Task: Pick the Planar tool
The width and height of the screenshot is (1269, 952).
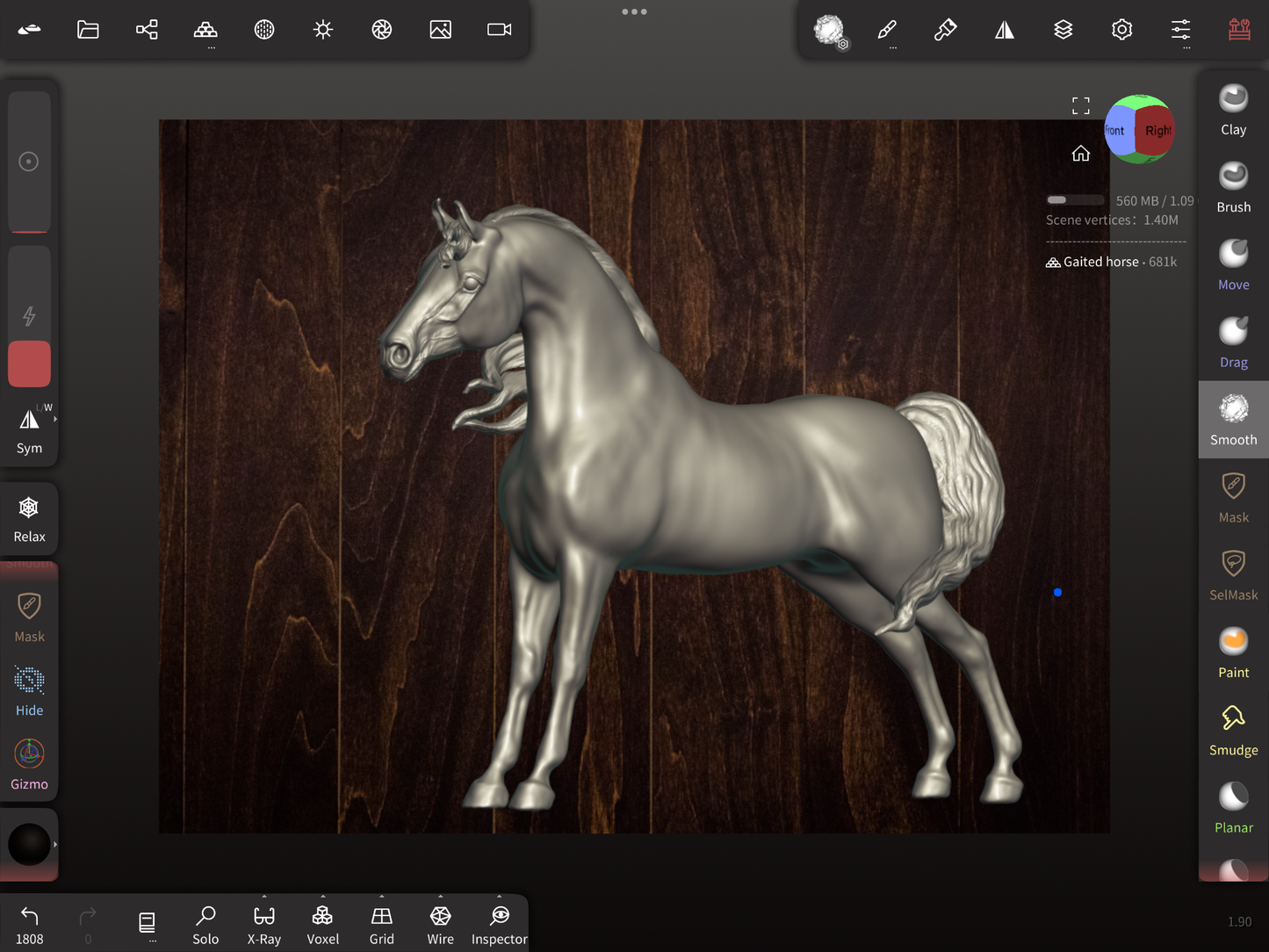Action: [1233, 807]
